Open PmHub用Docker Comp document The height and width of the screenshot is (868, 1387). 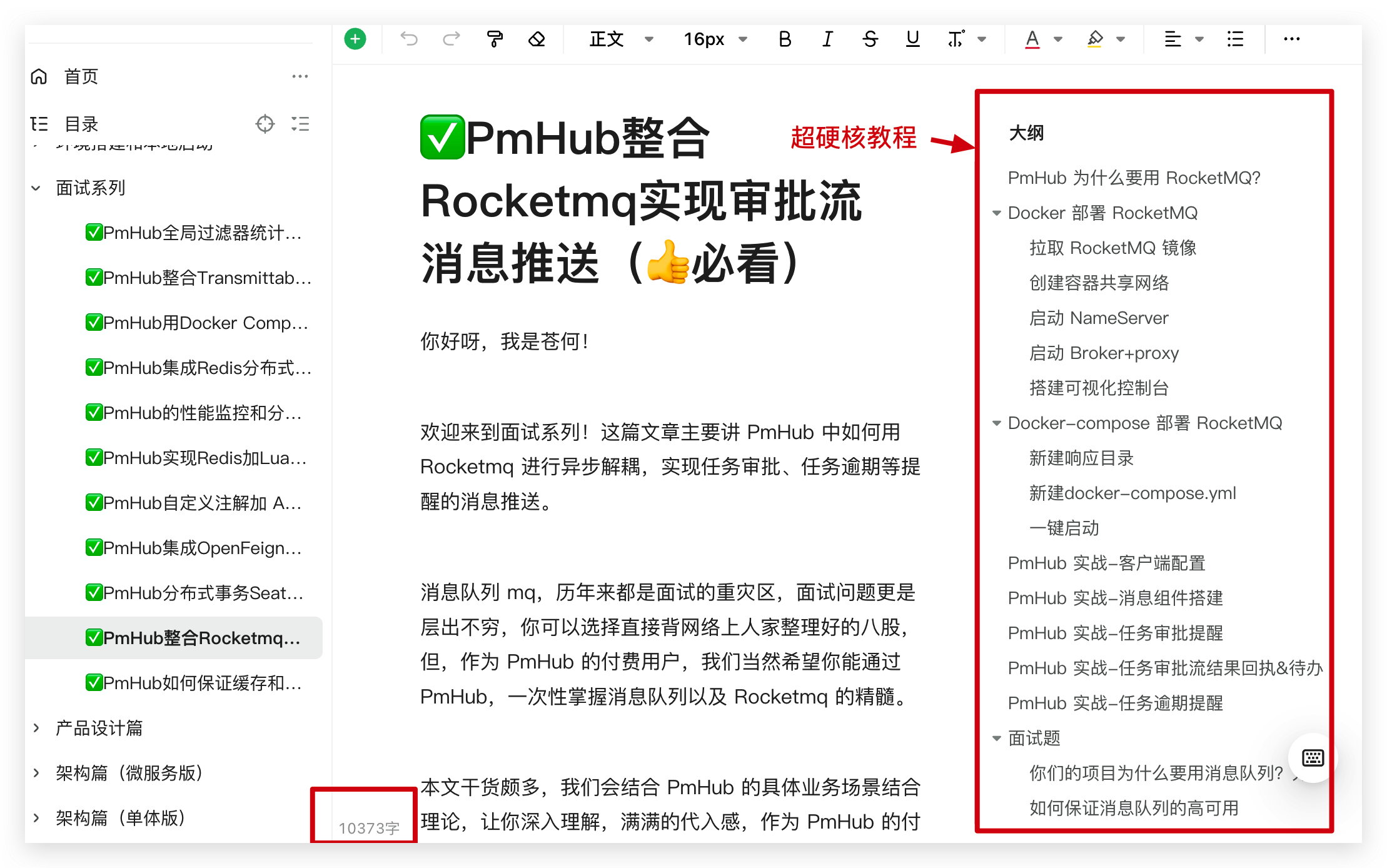point(198,323)
